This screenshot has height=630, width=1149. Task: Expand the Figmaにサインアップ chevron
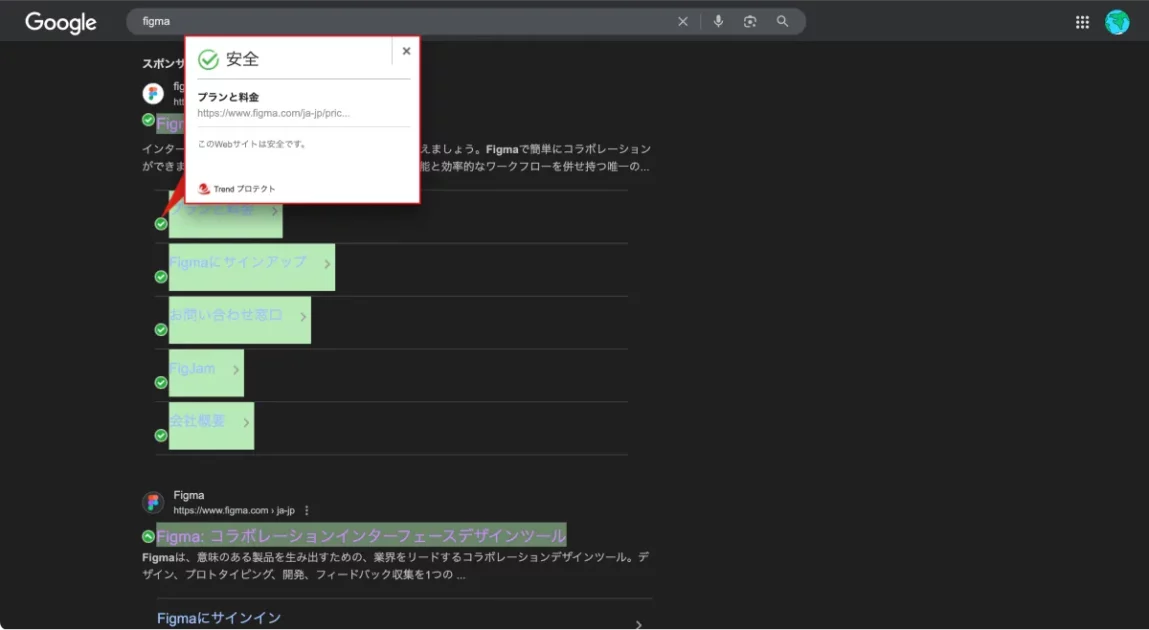[327, 264]
